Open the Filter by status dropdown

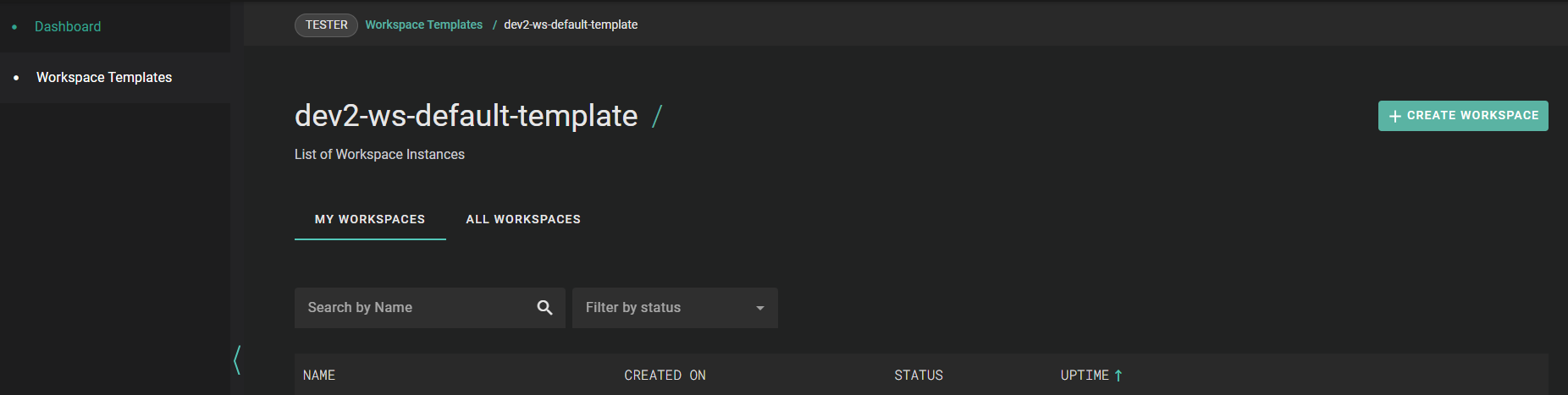click(675, 308)
